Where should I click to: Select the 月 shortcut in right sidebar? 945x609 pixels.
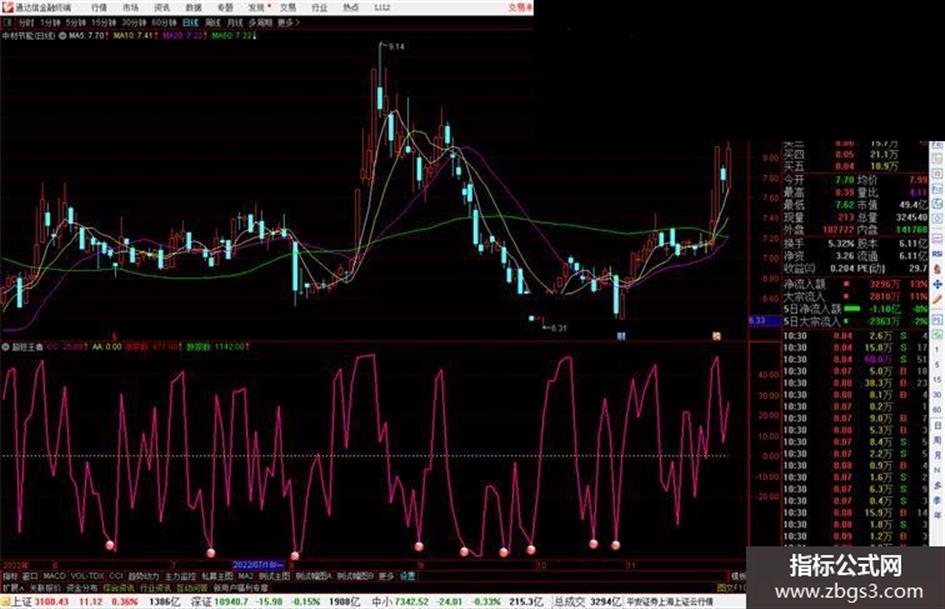[937, 455]
